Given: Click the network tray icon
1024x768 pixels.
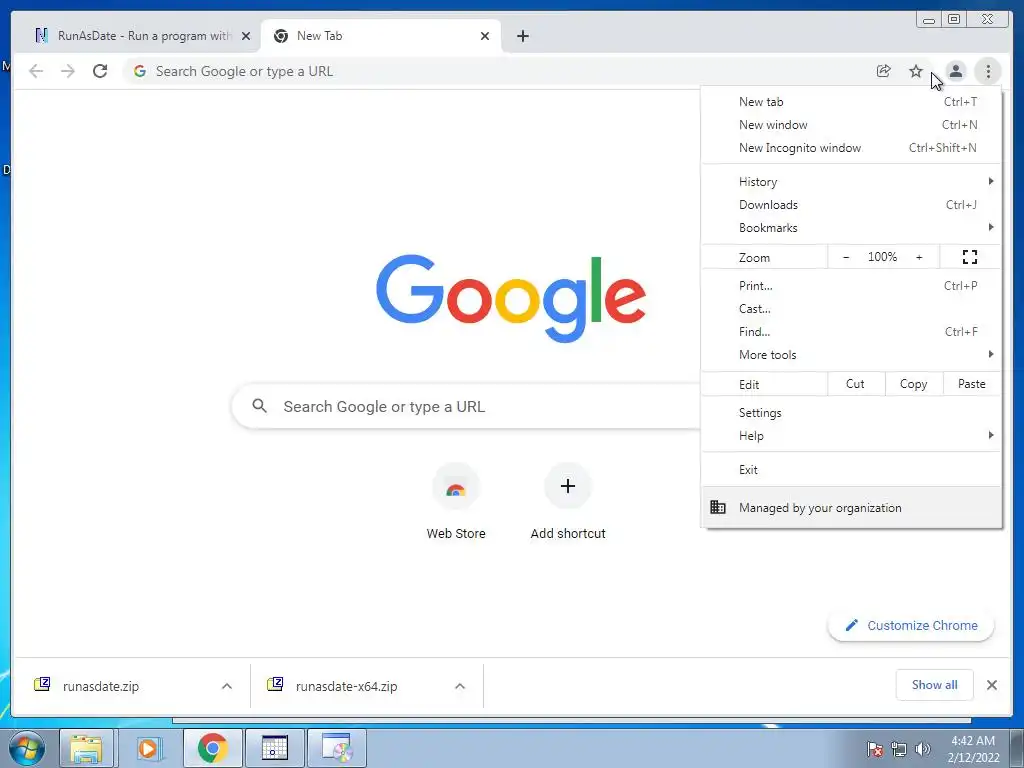Looking at the screenshot, I should coord(899,749).
